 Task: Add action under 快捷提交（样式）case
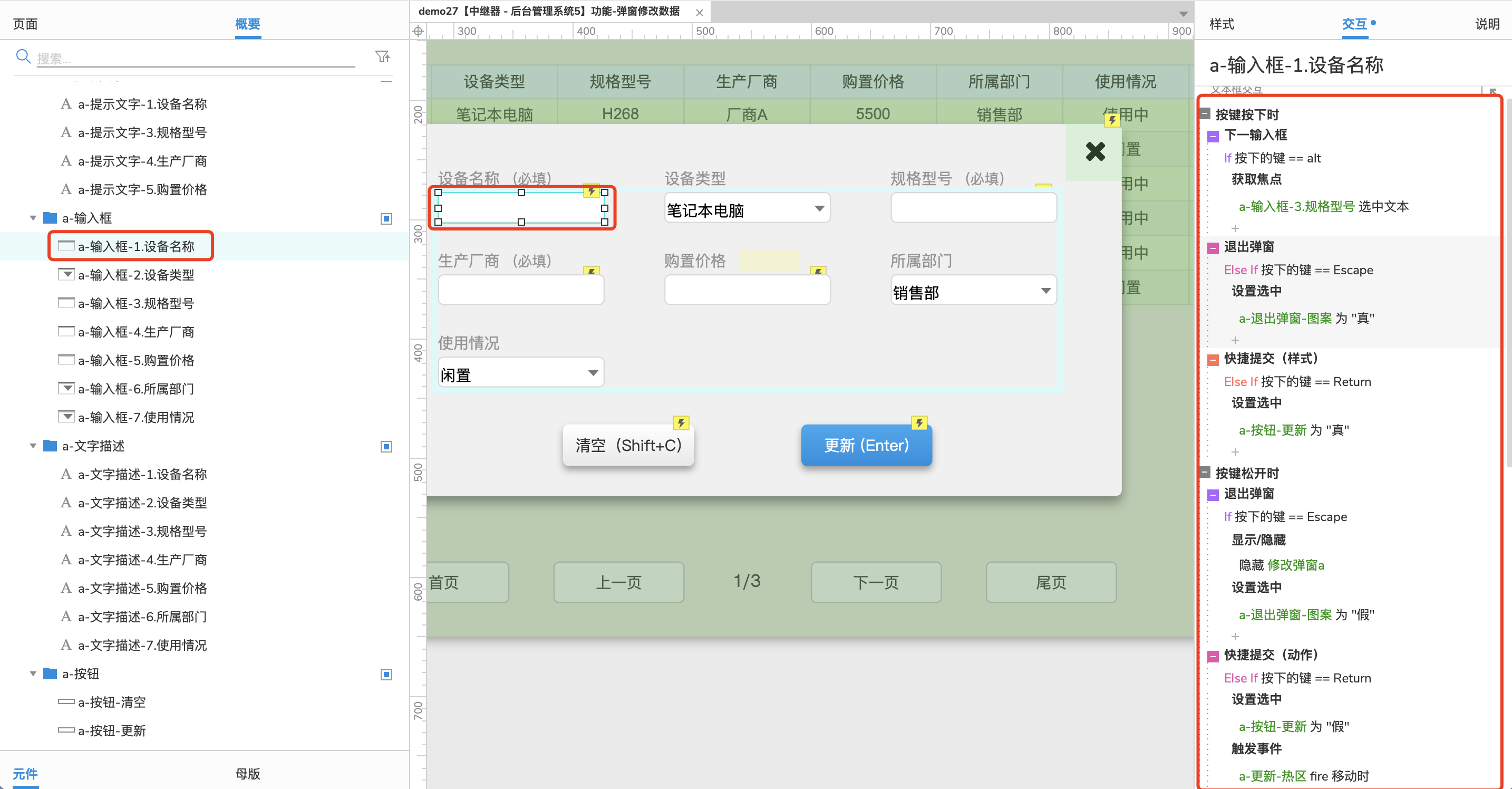1235,451
